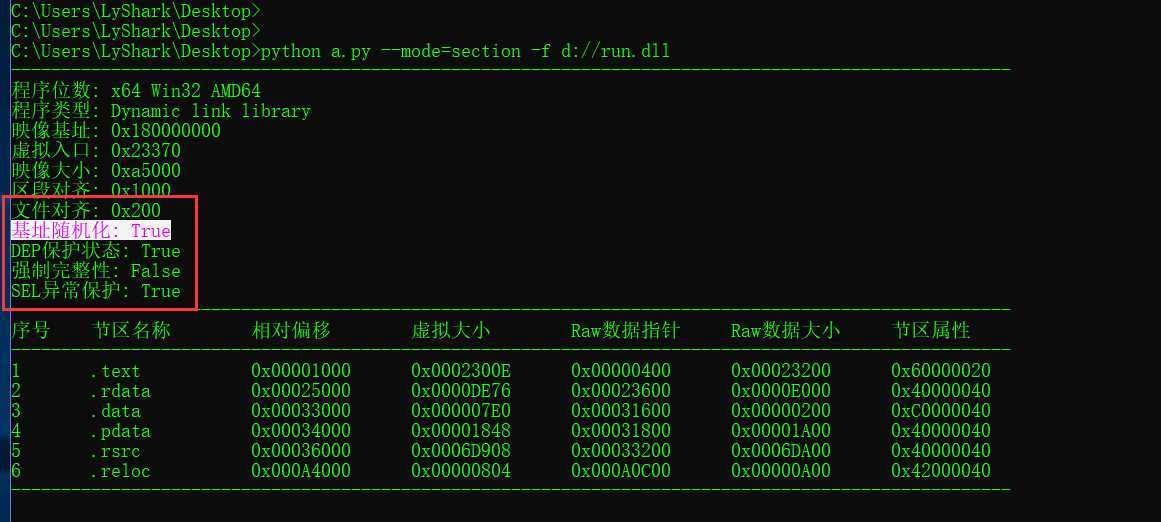Click the '区段对齐: 0x1000' line

pos(90,190)
